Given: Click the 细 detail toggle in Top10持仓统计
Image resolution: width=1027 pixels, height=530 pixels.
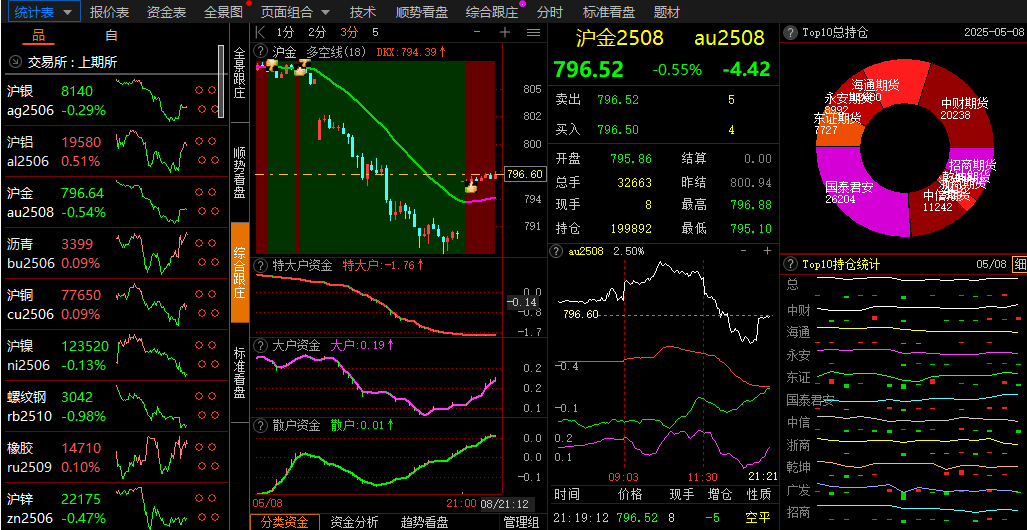Looking at the screenshot, I should pyautogui.click(x=1019, y=264).
